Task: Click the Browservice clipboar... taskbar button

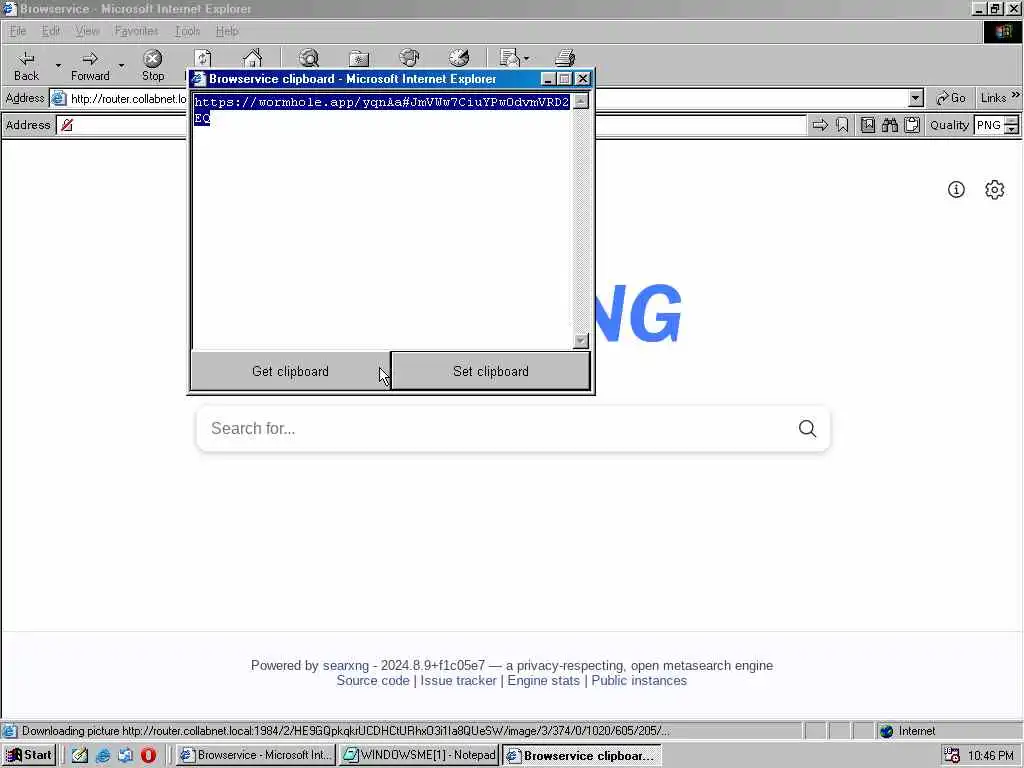Action: 582,755
